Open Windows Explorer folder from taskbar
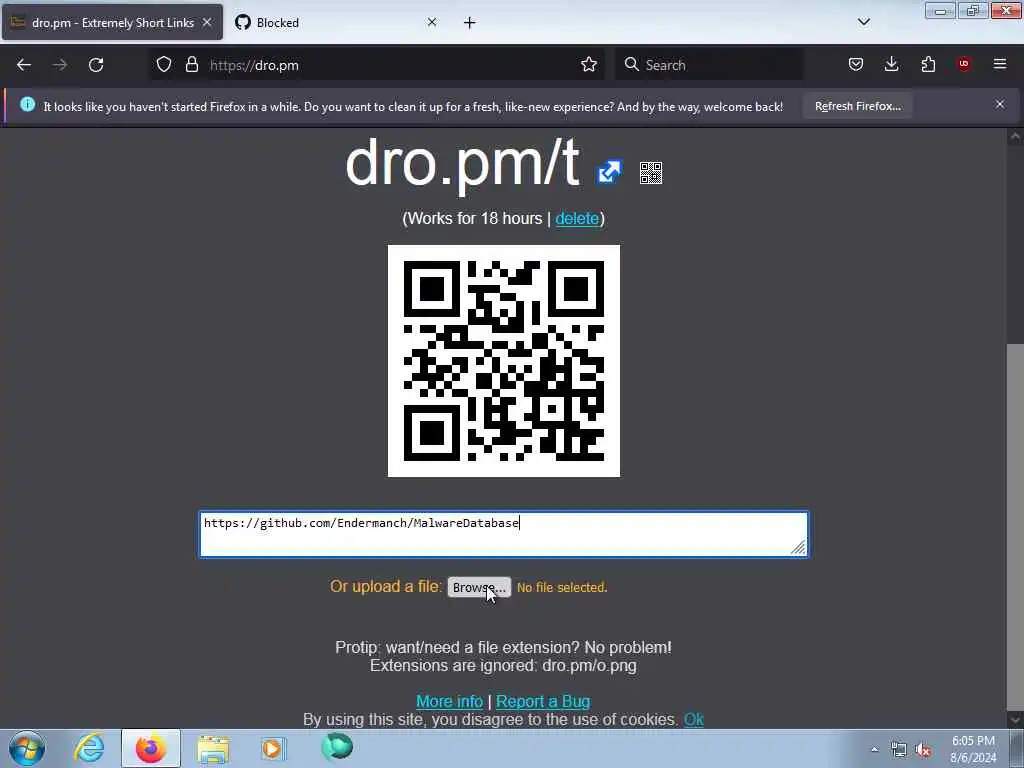This screenshot has width=1024, height=768. coord(213,748)
